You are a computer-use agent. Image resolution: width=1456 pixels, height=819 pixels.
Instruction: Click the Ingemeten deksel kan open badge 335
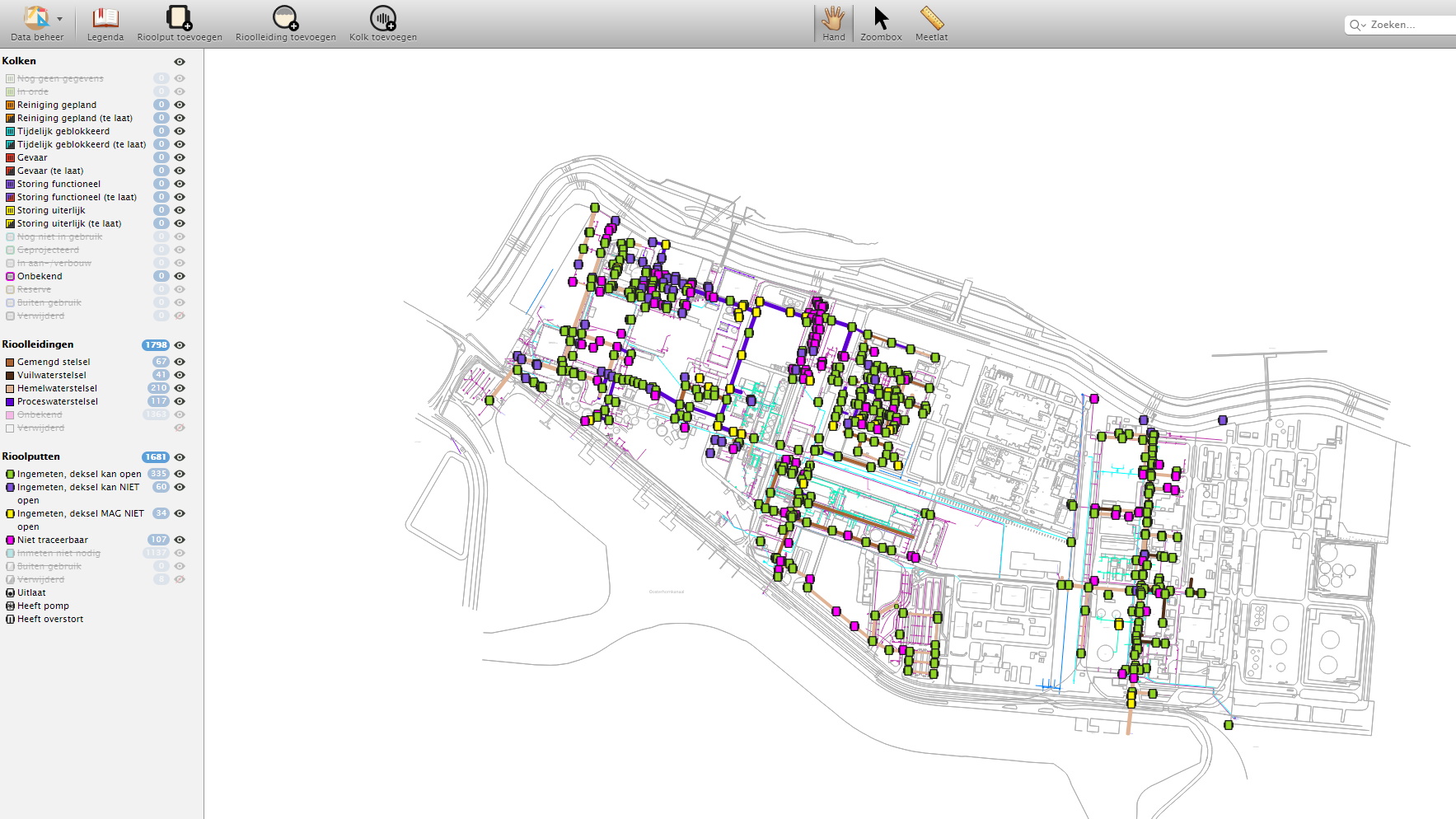point(158,474)
